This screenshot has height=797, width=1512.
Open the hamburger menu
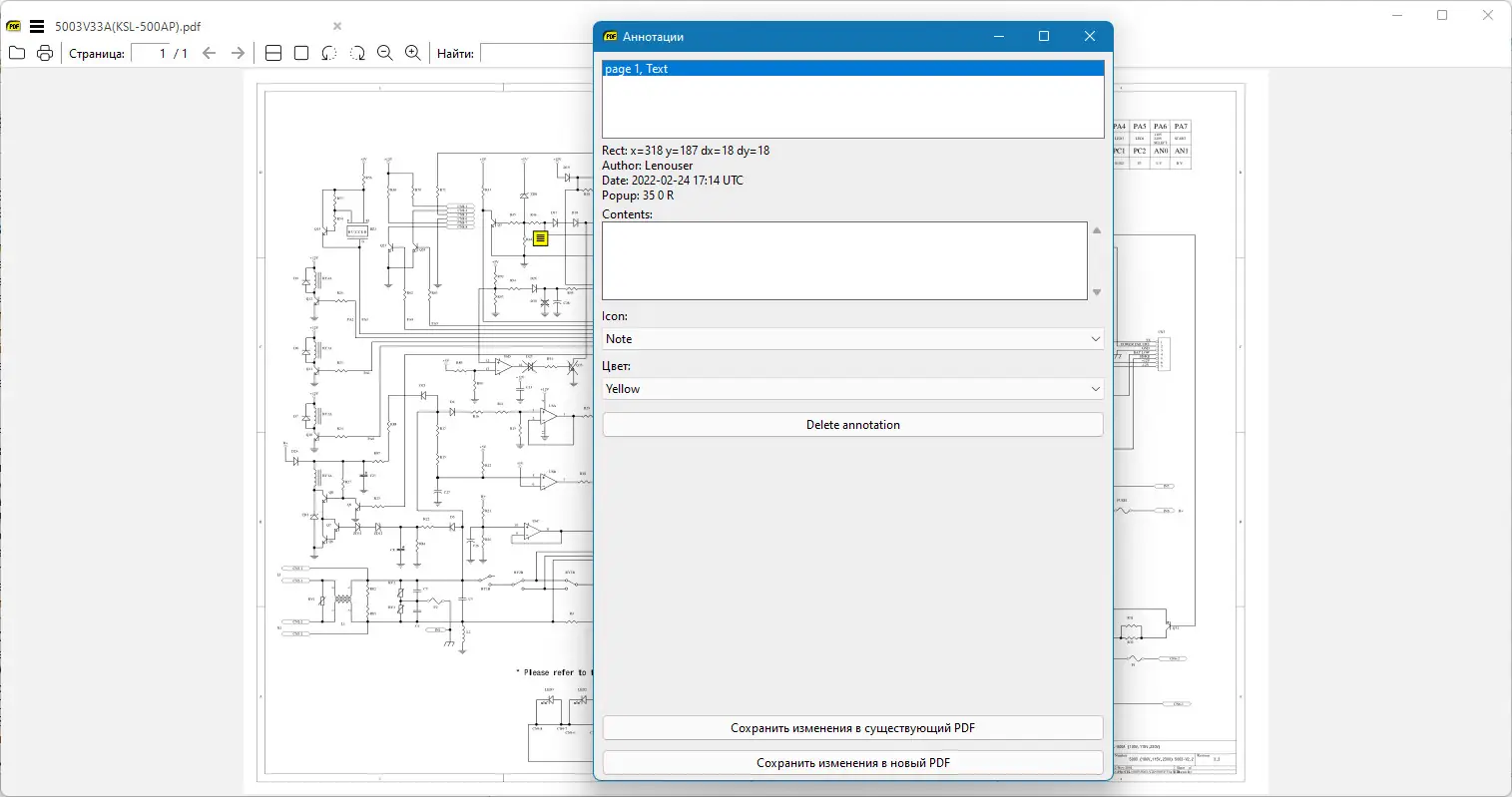click(x=37, y=27)
